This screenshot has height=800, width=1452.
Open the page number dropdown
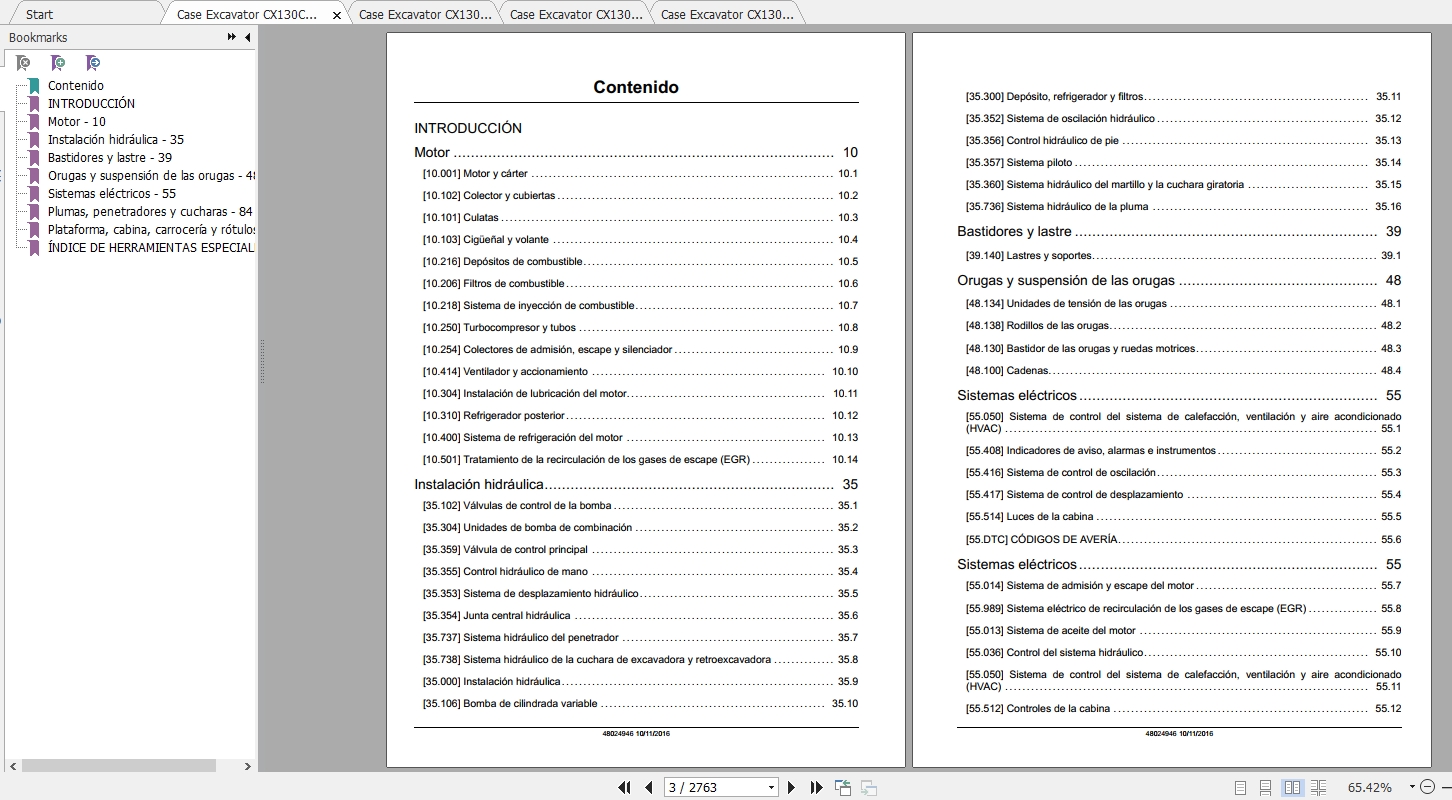(x=771, y=788)
